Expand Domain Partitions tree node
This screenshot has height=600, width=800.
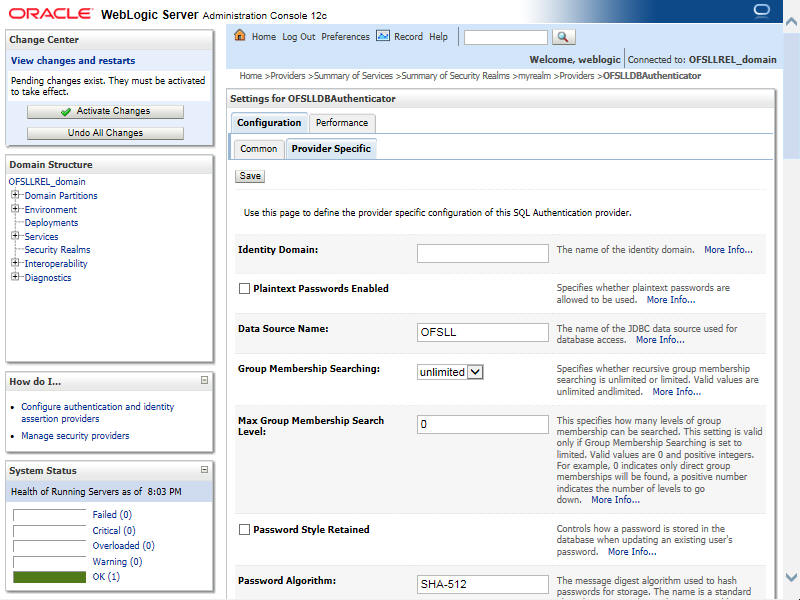click(x=15, y=195)
